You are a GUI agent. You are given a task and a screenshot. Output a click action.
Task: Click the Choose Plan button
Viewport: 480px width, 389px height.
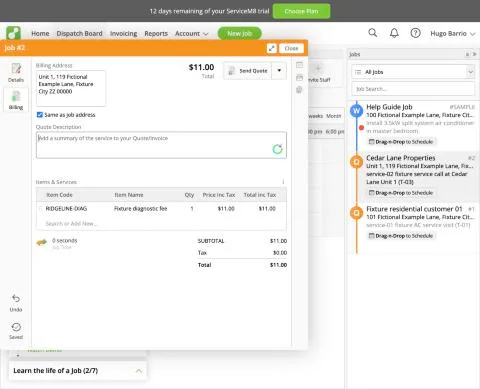301,11
